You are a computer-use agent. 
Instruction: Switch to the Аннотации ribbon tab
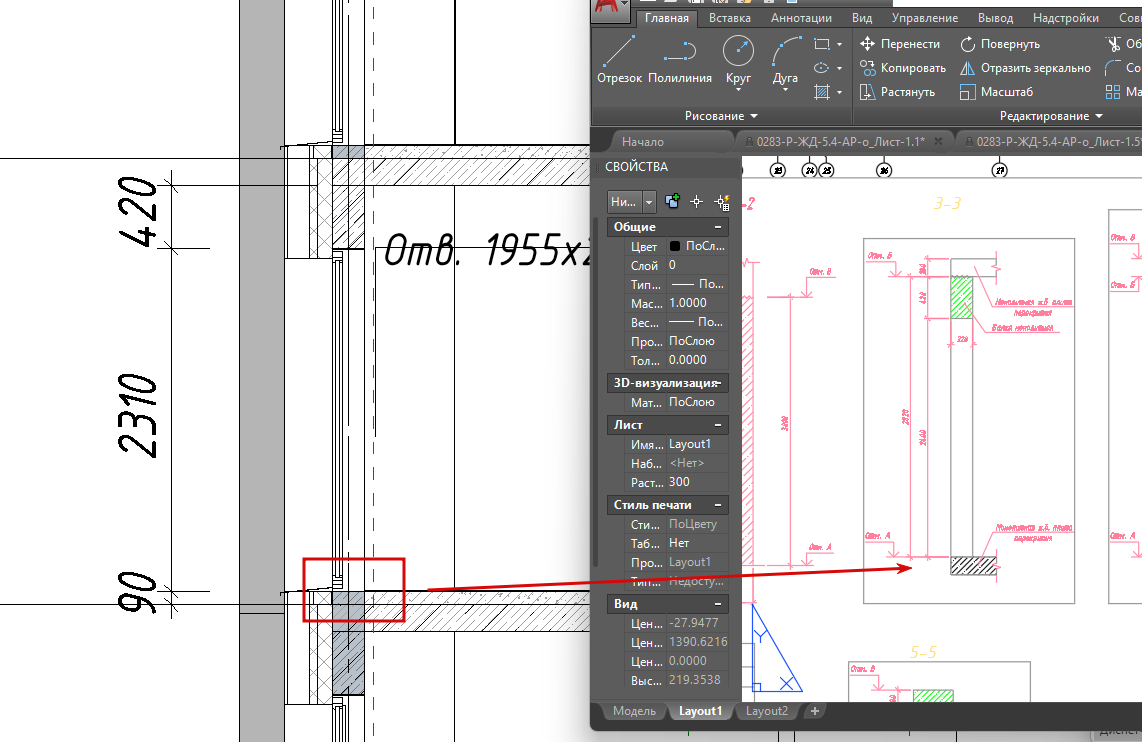point(801,18)
